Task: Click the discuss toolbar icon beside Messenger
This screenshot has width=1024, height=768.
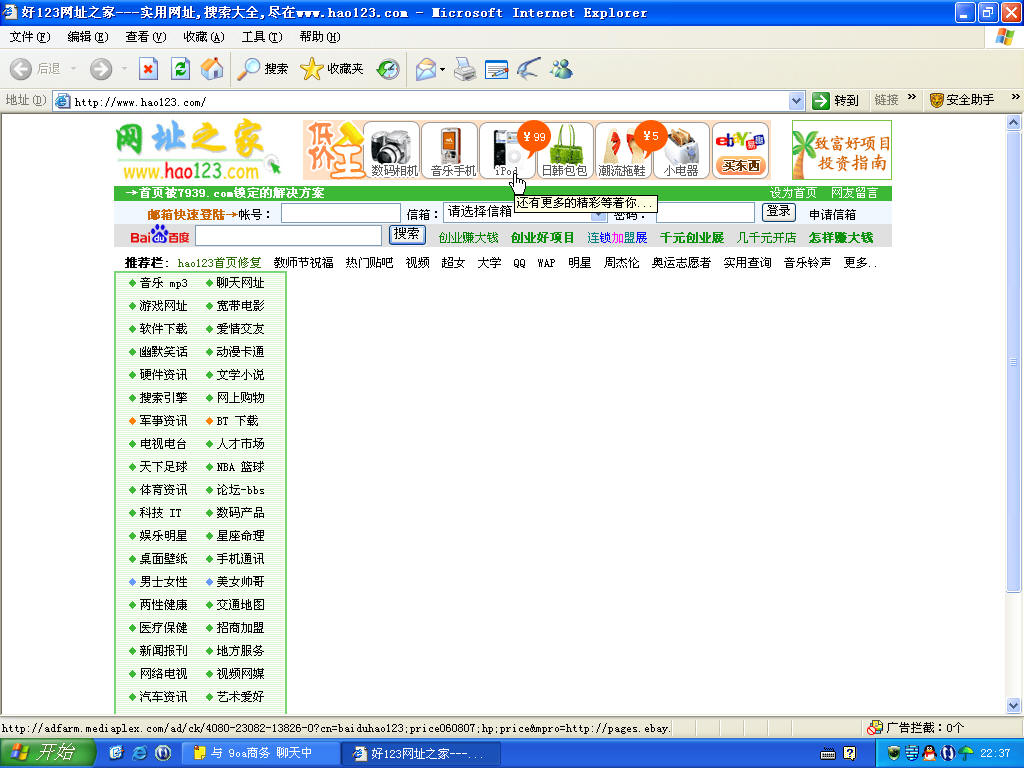Action: (x=528, y=69)
